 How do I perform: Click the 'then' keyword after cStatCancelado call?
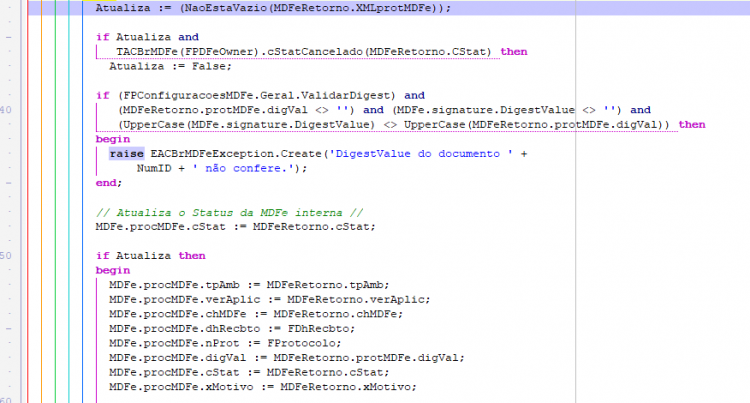click(514, 52)
